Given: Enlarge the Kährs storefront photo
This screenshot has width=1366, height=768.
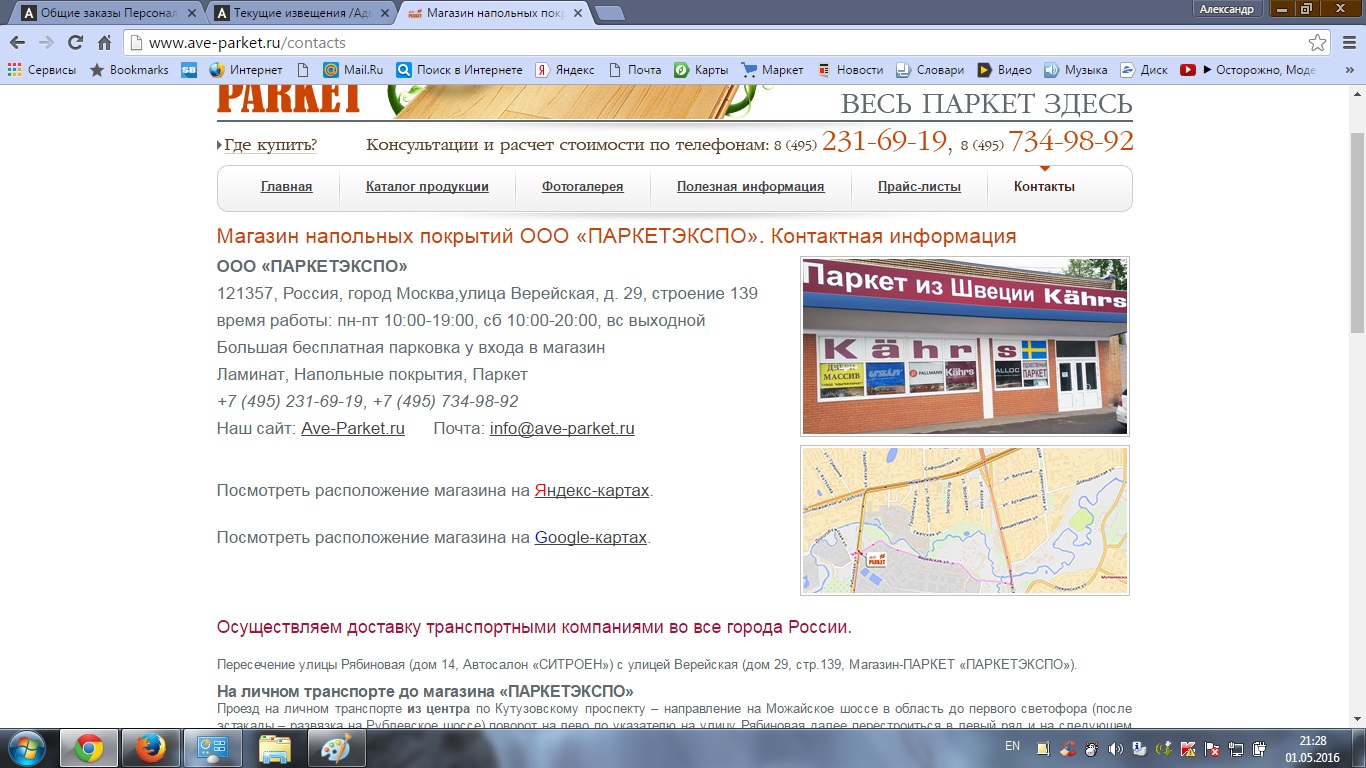Looking at the screenshot, I should click(x=965, y=347).
